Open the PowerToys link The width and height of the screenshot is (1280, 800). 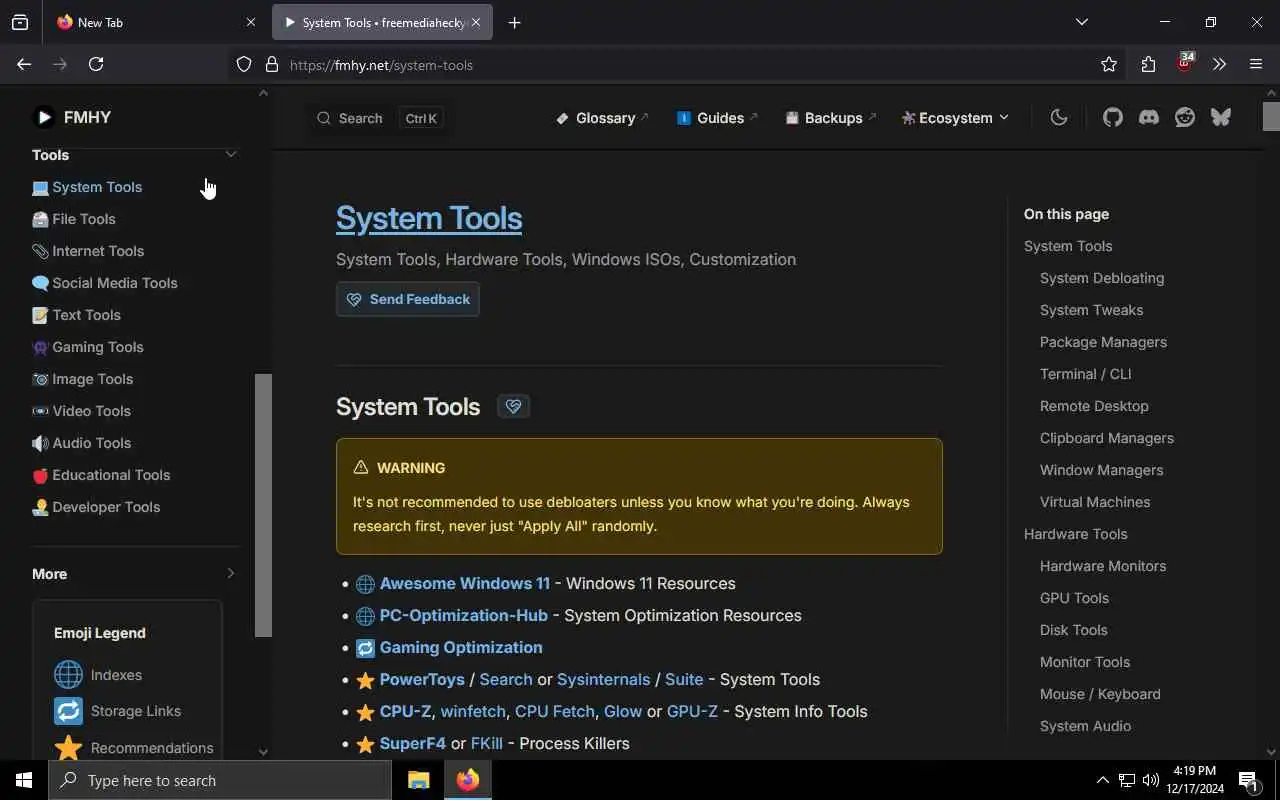point(422,679)
